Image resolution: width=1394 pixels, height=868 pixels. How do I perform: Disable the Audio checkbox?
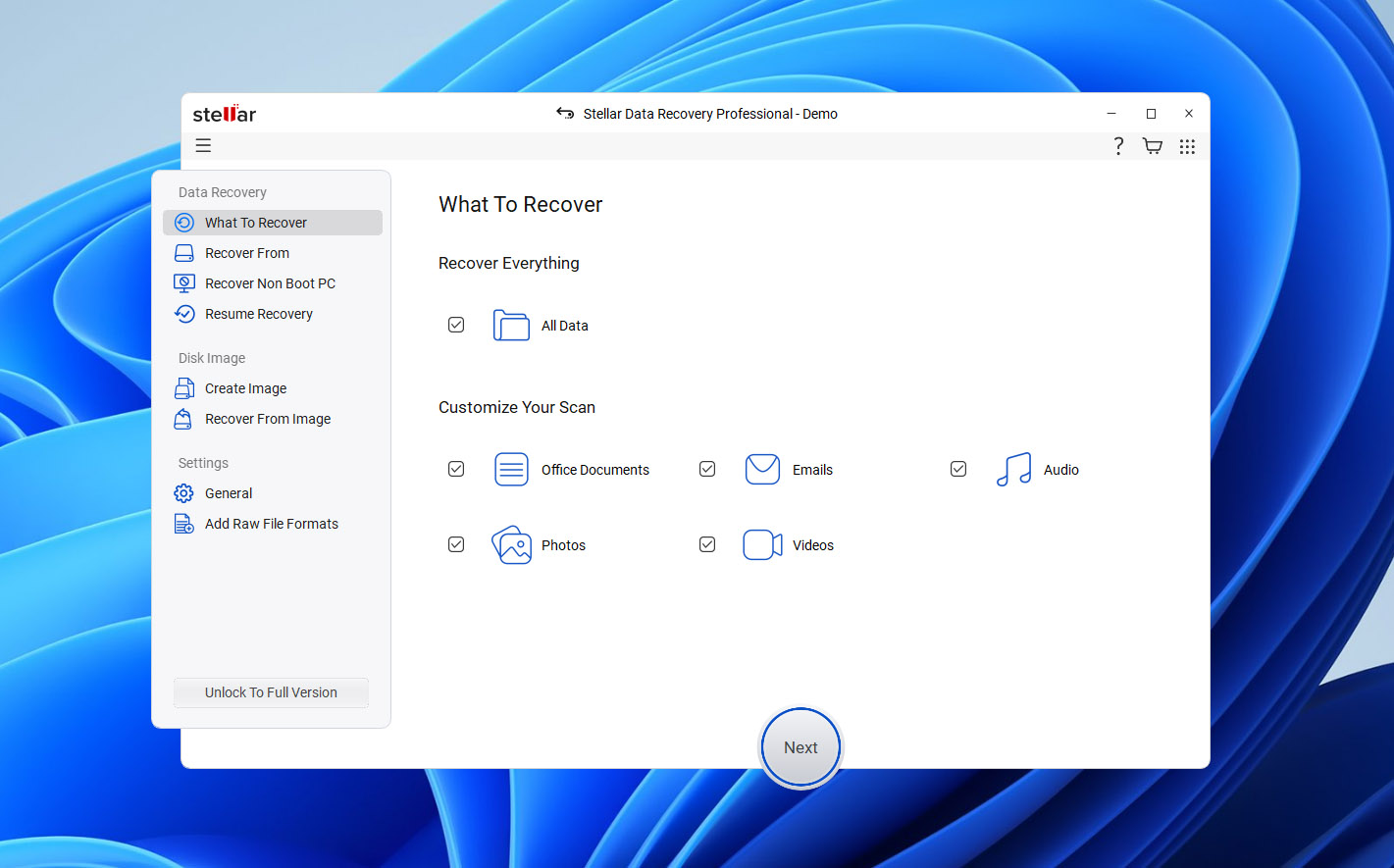[958, 469]
